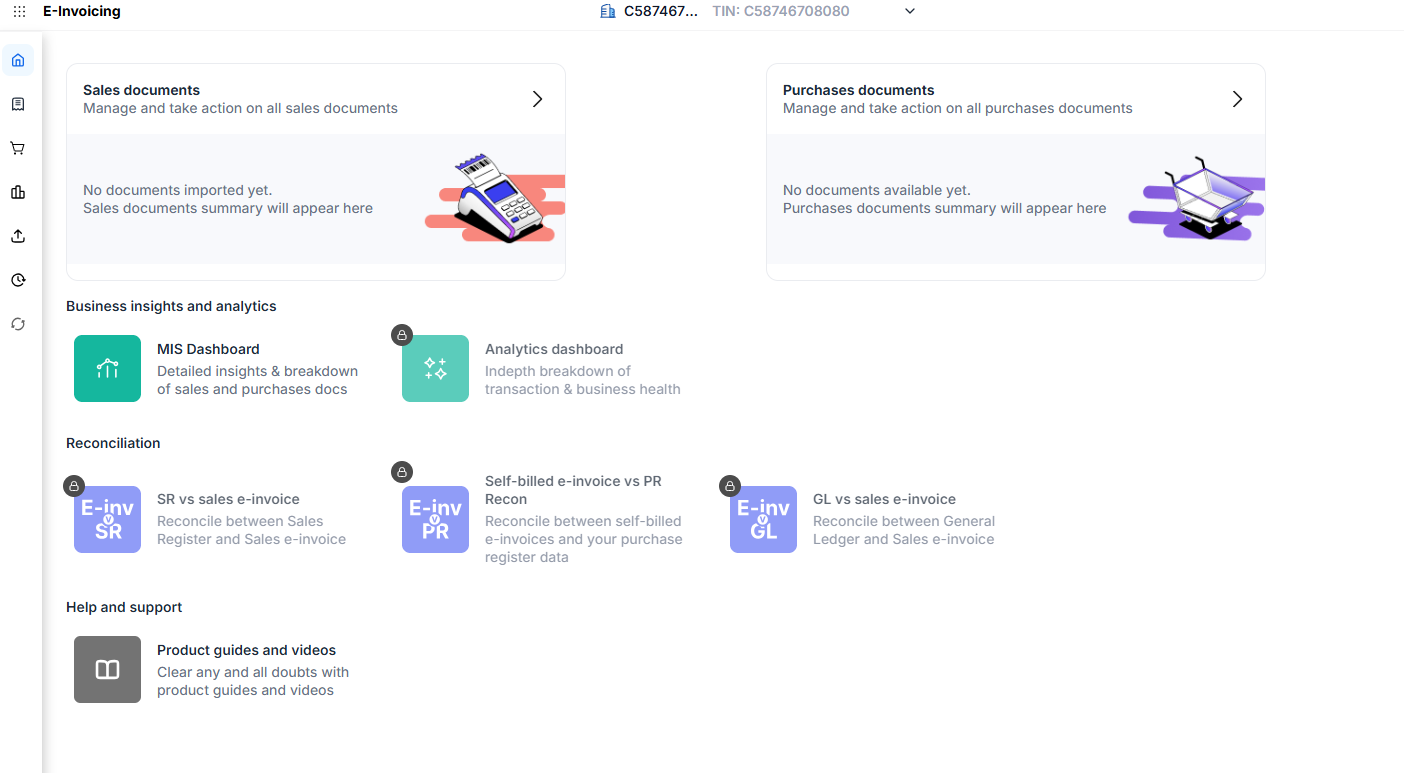Open the MIS Dashboard green tile icon

107,368
